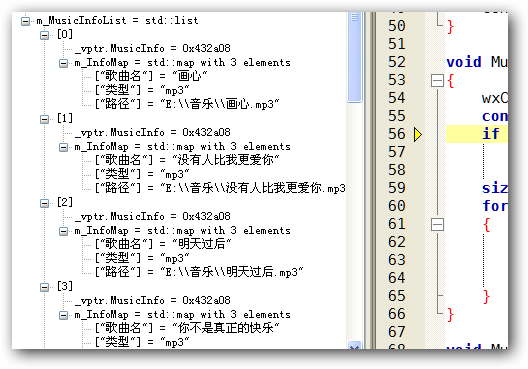Screen dimensions: 528x369
Task: Collapse m_InfoMap under element [0]
Action: click(63, 63)
